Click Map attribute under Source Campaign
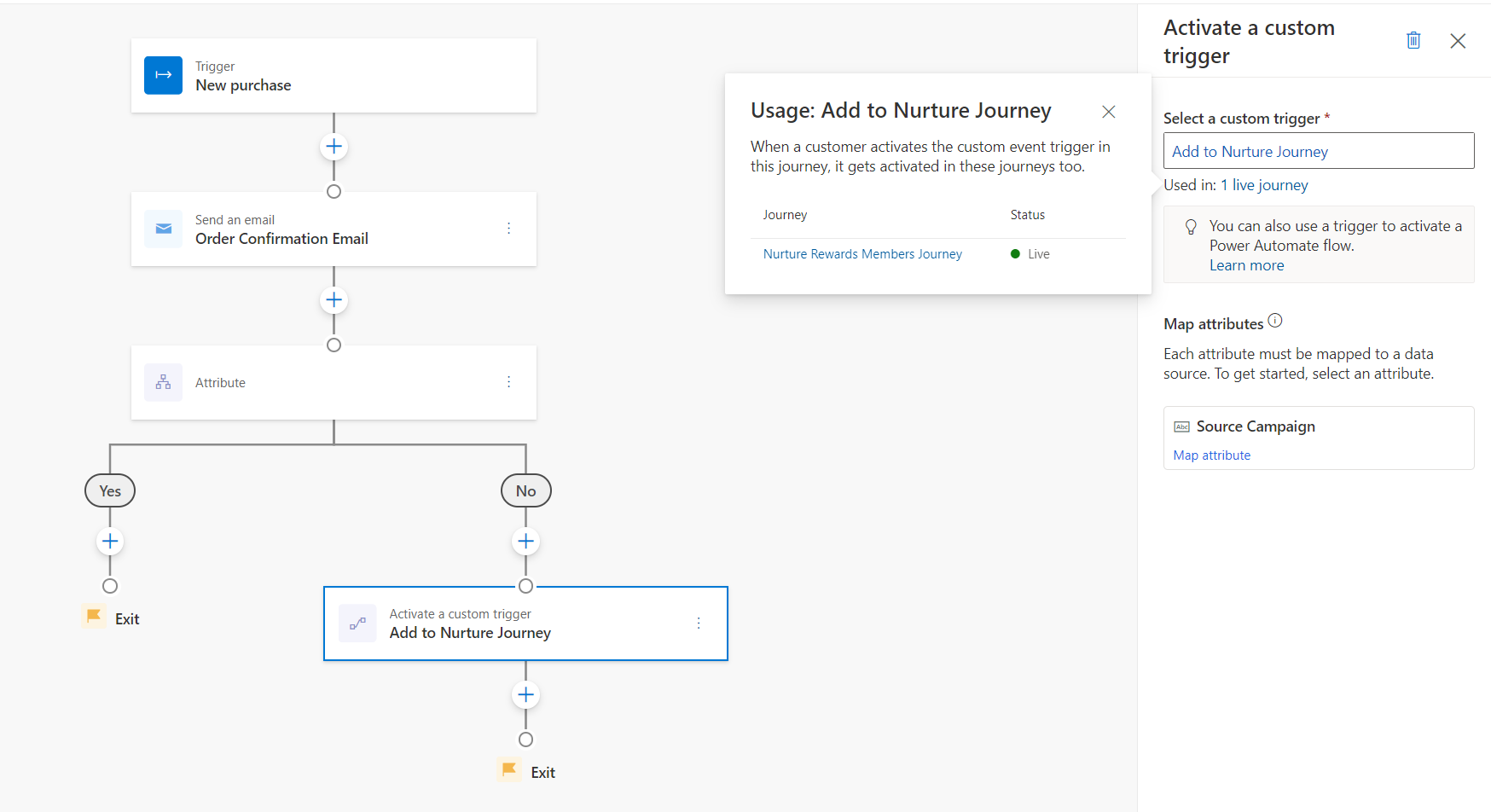This screenshot has height=812, width=1491. click(1211, 455)
